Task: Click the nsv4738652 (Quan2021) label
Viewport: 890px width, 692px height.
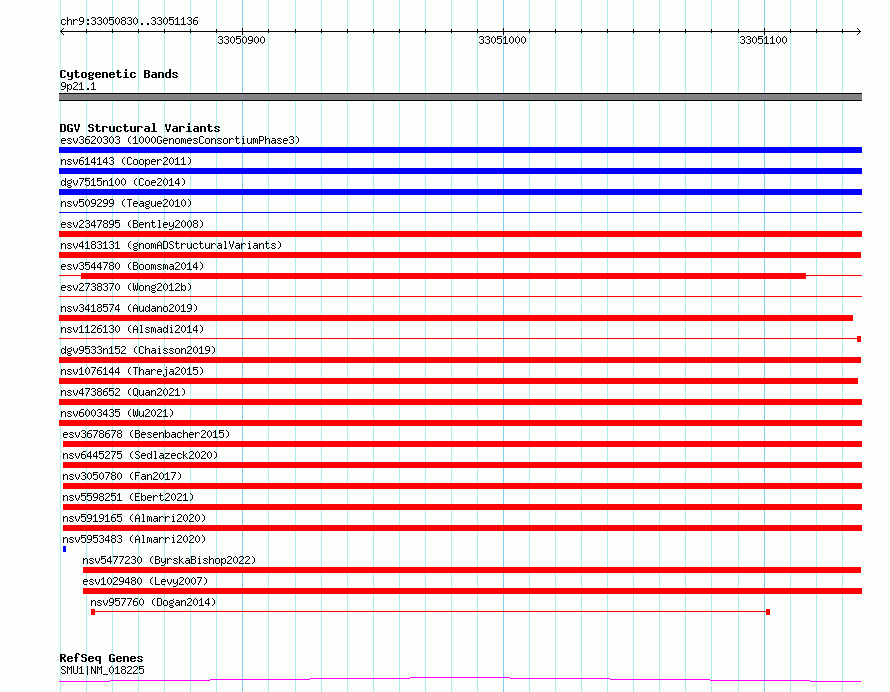Action: [x=123, y=392]
